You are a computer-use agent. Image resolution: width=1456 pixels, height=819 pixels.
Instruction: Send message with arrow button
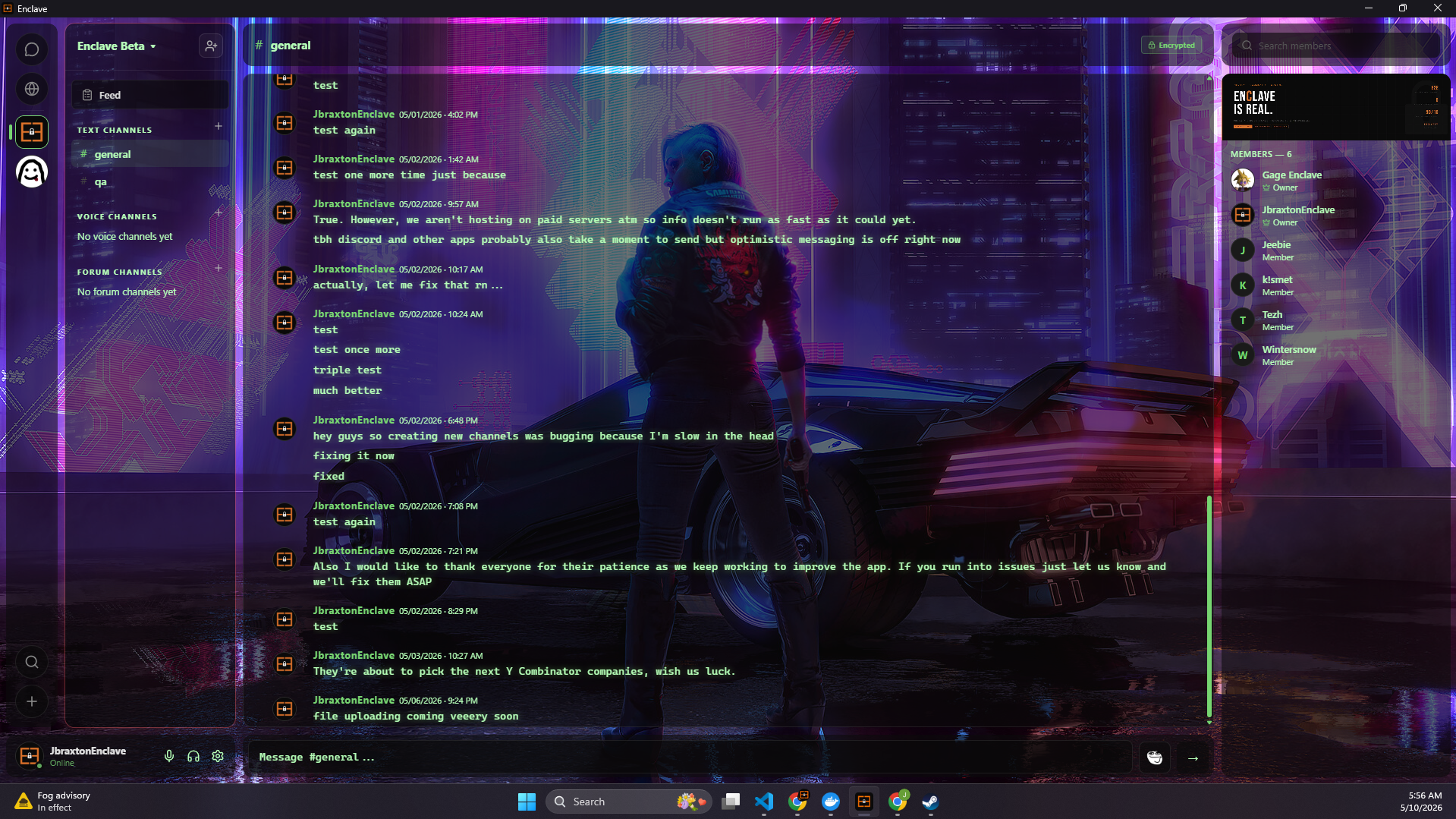point(1193,758)
